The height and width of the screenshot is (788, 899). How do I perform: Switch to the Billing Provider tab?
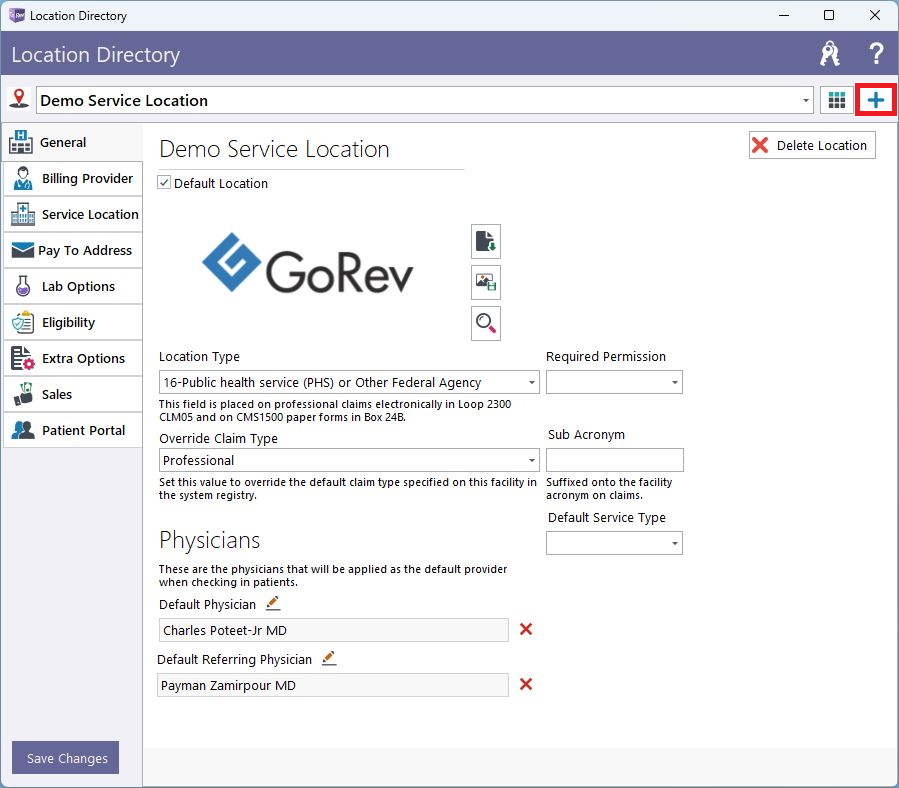pos(72,178)
